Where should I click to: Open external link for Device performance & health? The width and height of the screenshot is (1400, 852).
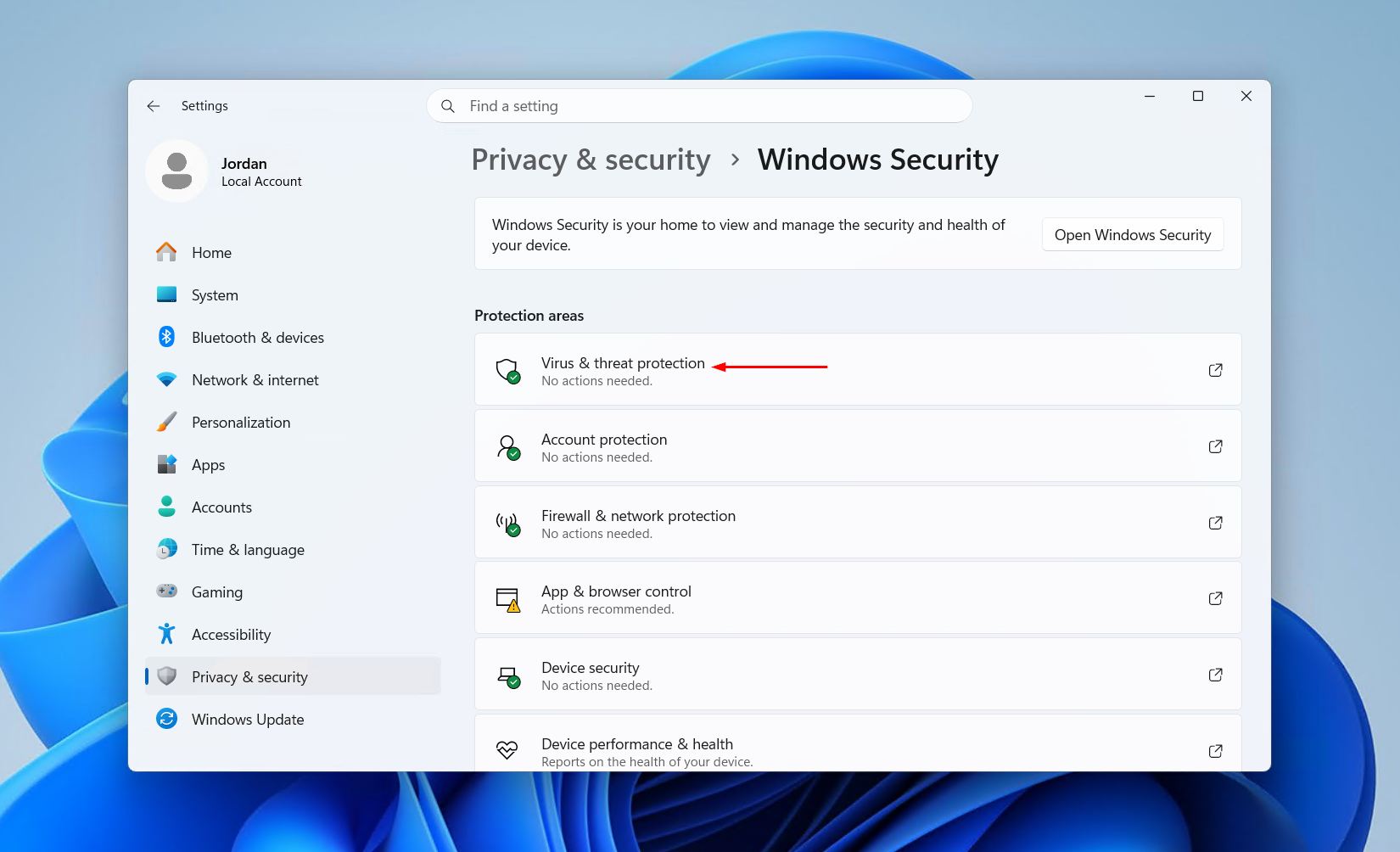[x=1215, y=751]
